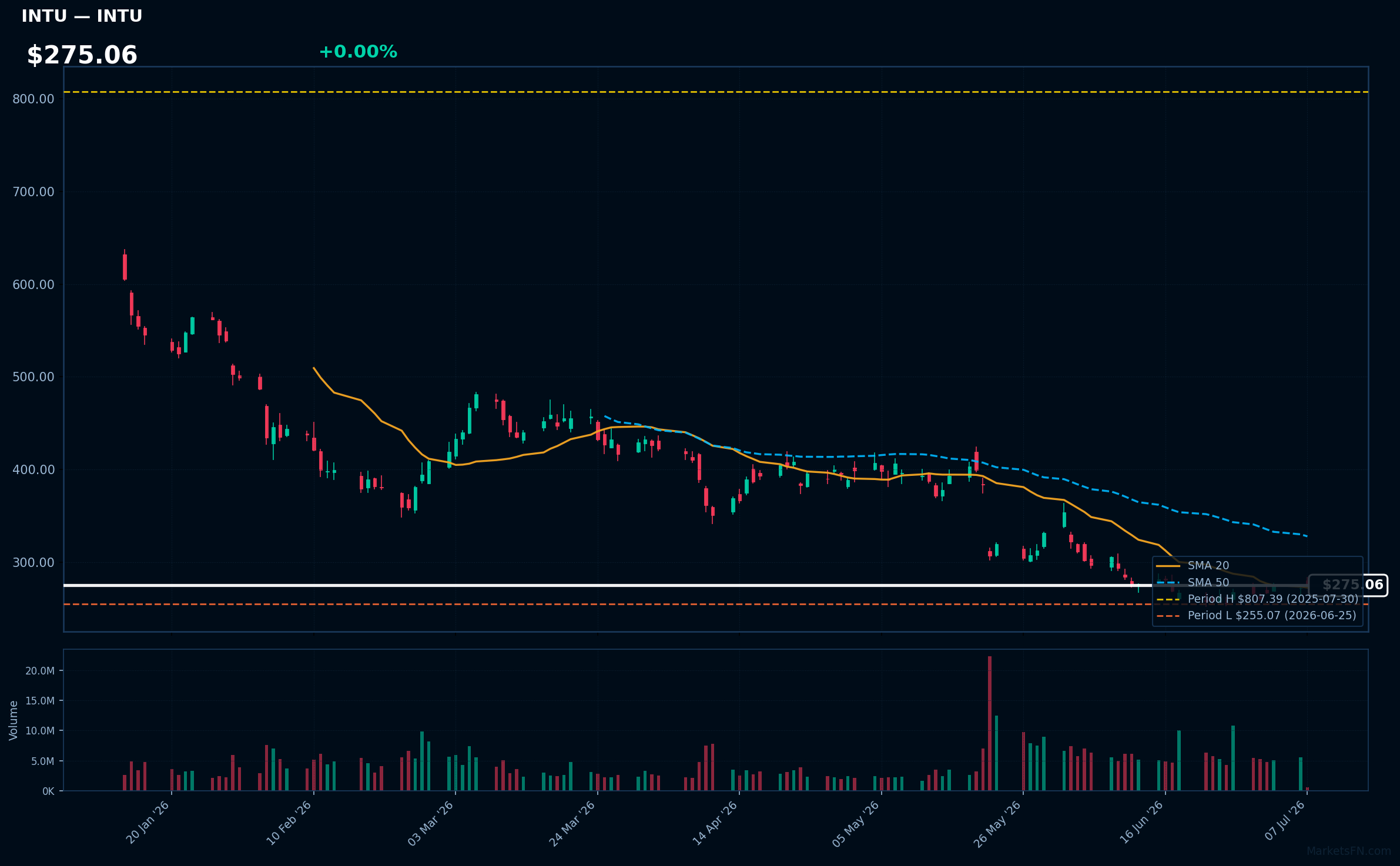Click the SMA 20 legend entry
This screenshot has height=866, width=1400.
1193,566
